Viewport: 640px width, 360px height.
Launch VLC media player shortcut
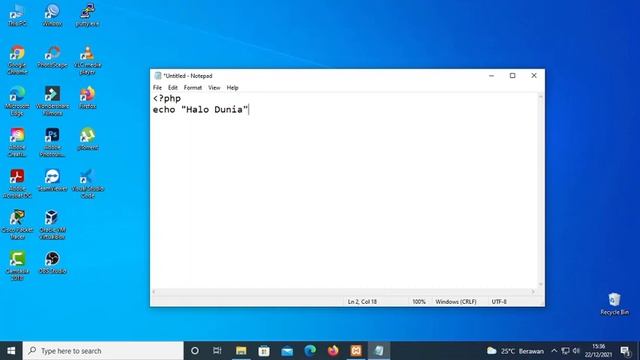(x=87, y=60)
